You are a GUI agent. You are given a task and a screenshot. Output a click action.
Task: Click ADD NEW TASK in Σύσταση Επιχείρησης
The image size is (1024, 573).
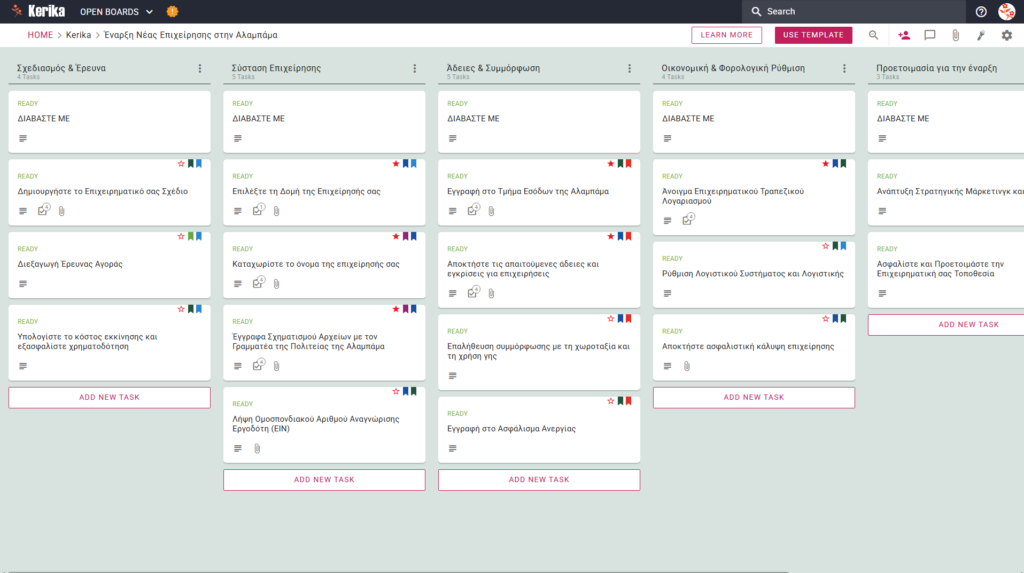(324, 480)
